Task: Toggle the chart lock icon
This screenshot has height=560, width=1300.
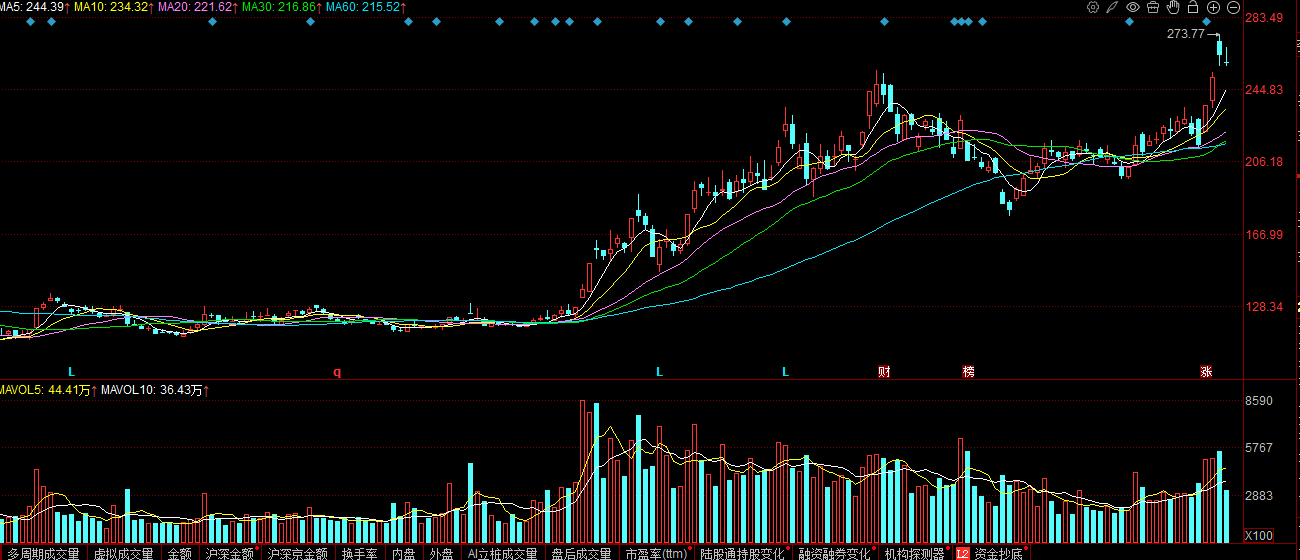Action: coord(1193,7)
